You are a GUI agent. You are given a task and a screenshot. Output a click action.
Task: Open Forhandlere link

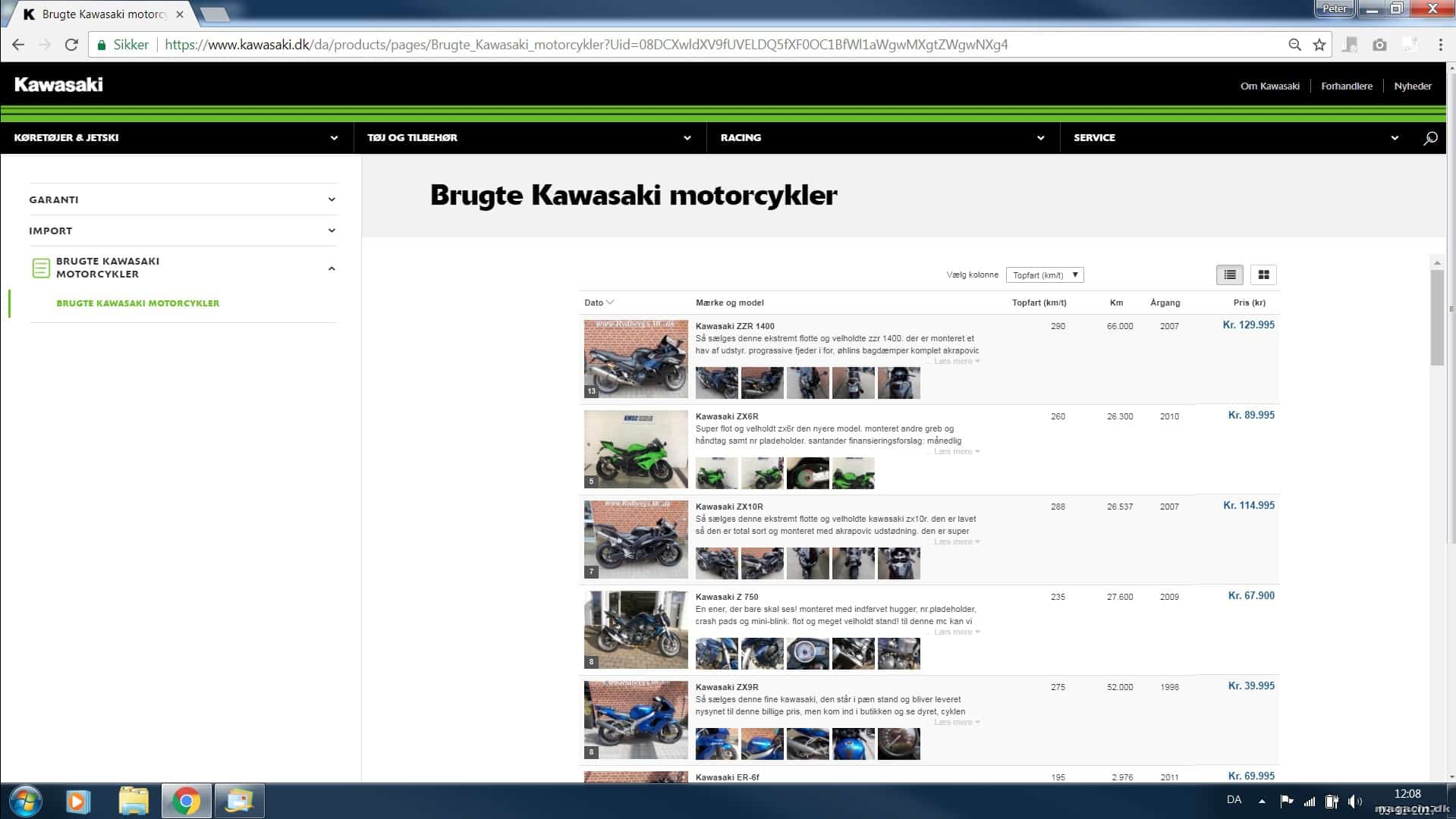[x=1346, y=86]
